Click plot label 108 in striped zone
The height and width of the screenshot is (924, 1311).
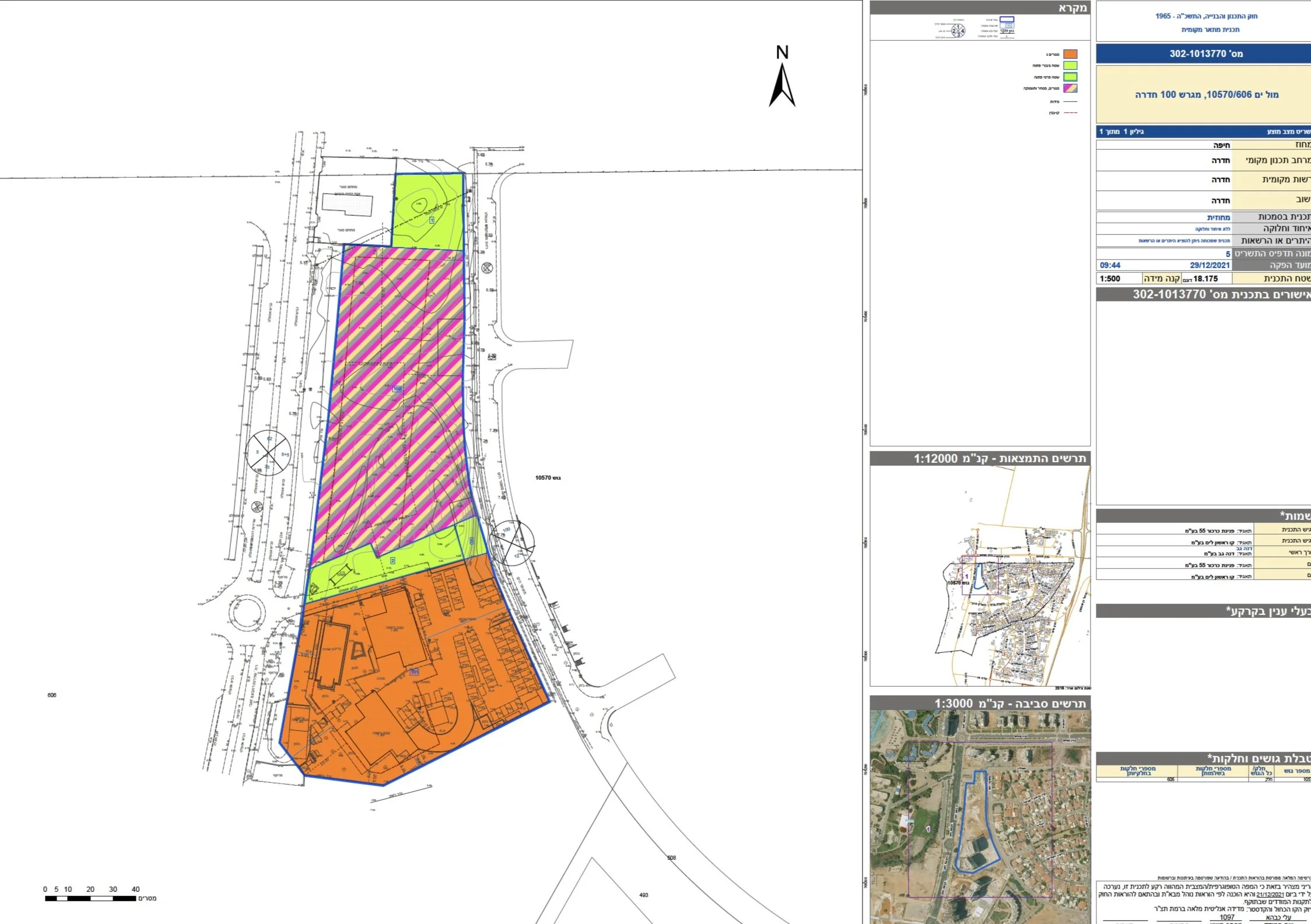[x=397, y=389]
